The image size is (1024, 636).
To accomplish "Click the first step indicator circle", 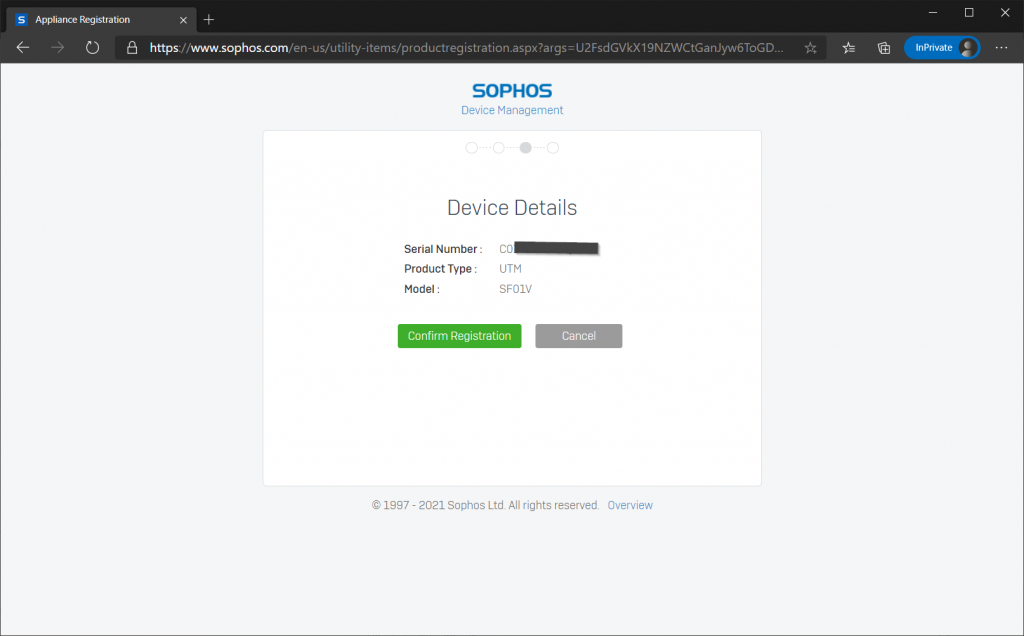I will click(472, 148).
